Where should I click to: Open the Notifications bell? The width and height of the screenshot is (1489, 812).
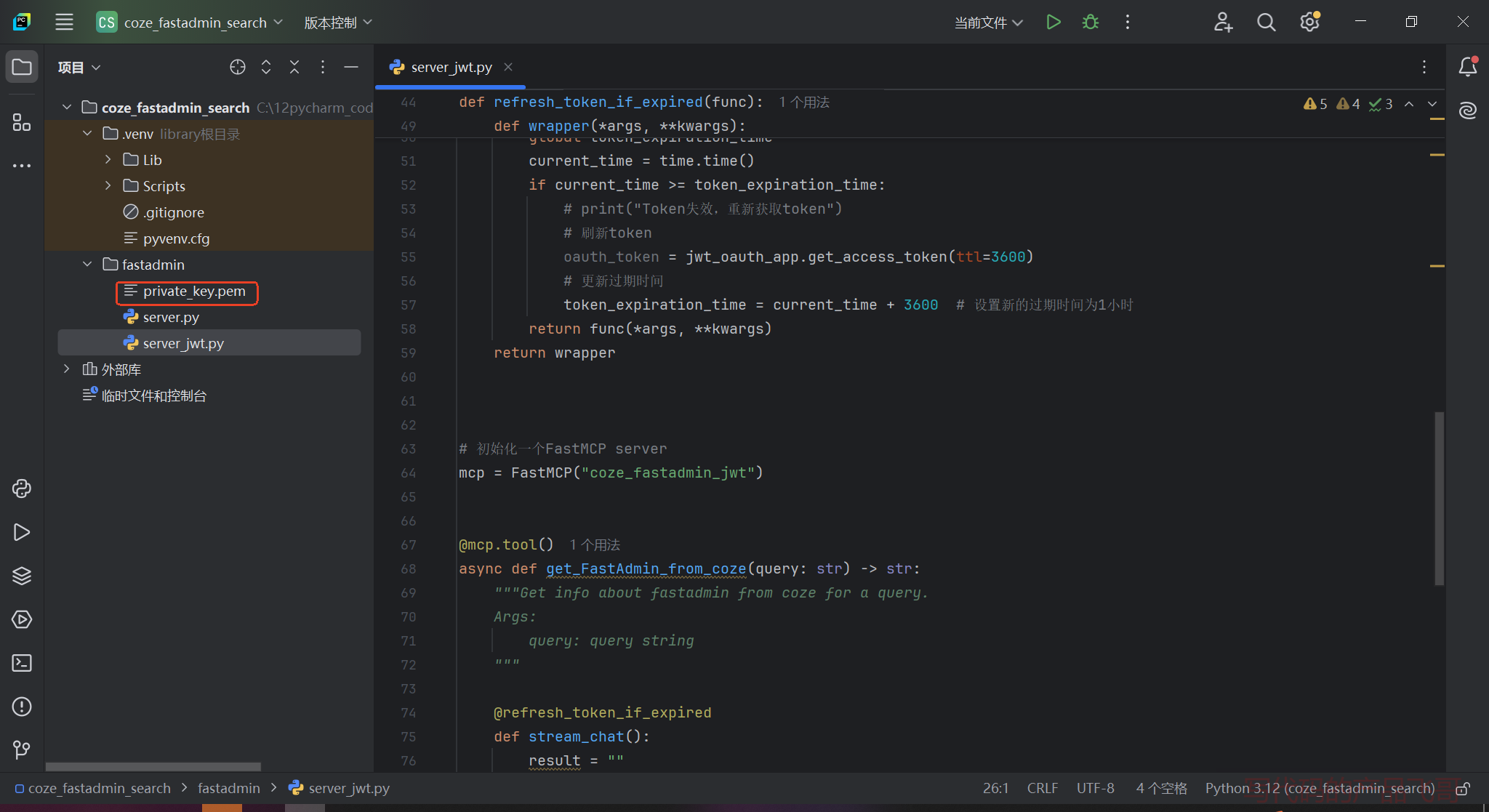(x=1468, y=67)
